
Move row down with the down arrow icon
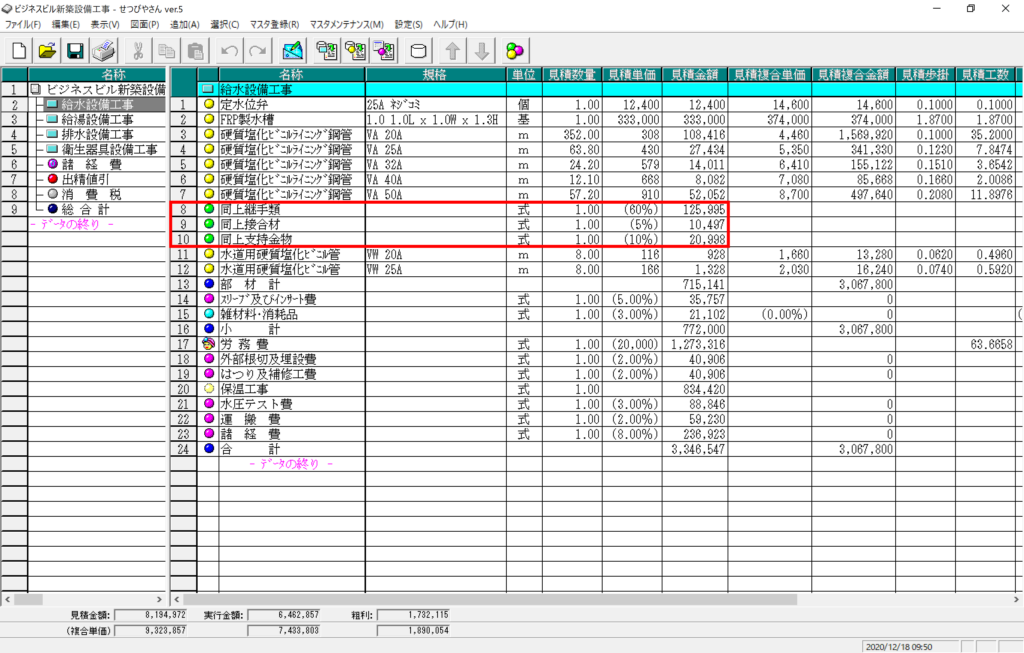[481, 51]
